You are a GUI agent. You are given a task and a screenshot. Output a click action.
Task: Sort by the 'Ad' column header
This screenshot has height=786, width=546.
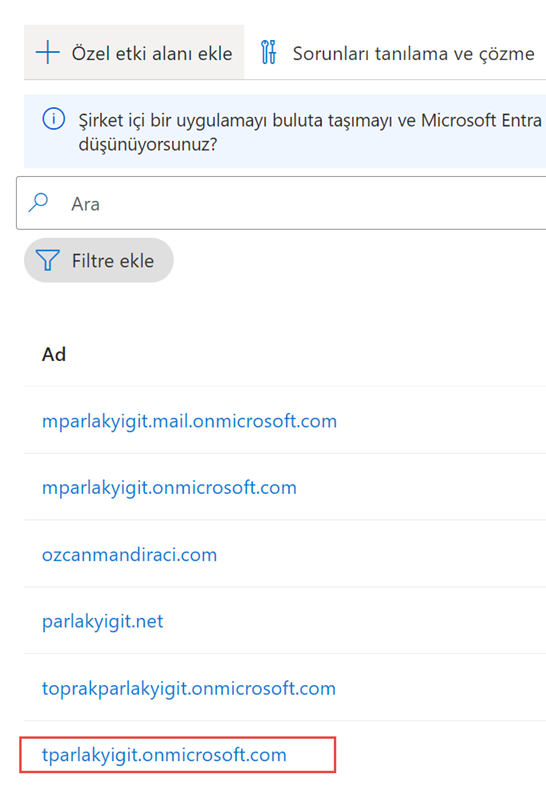[x=54, y=354]
